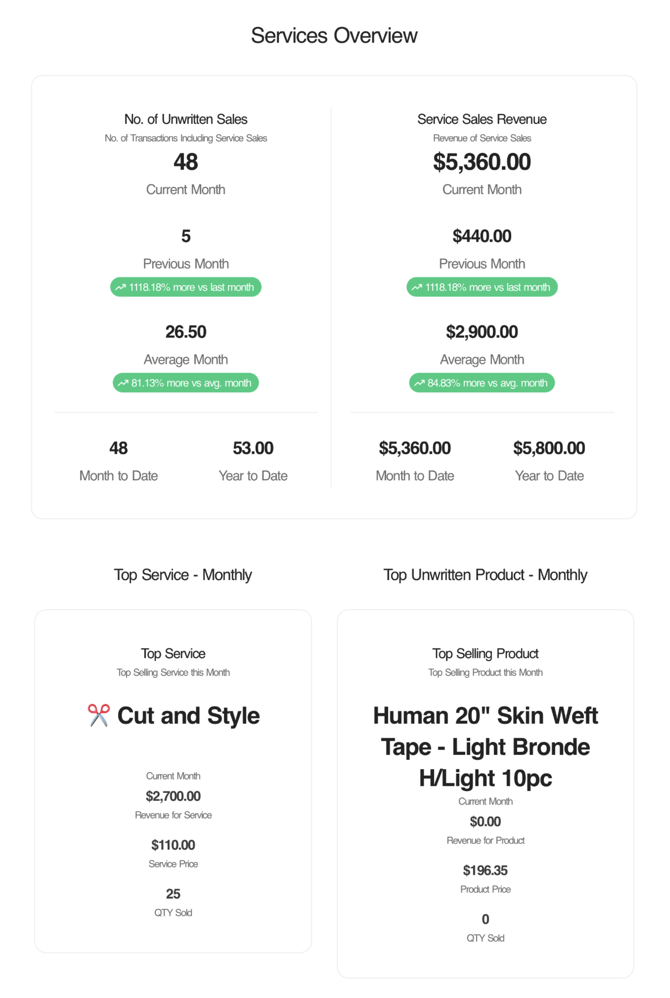The image size is (670, 998).
Task: Click trend arrow icon in revenue last-month badge
Action: [417, 288]
